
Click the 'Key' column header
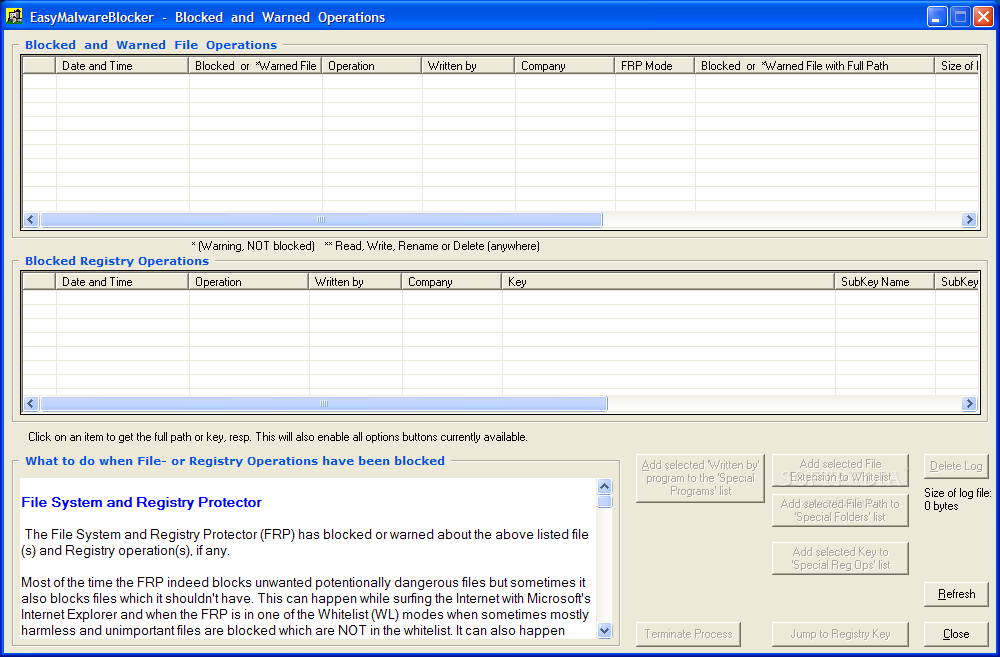[668, 281]
